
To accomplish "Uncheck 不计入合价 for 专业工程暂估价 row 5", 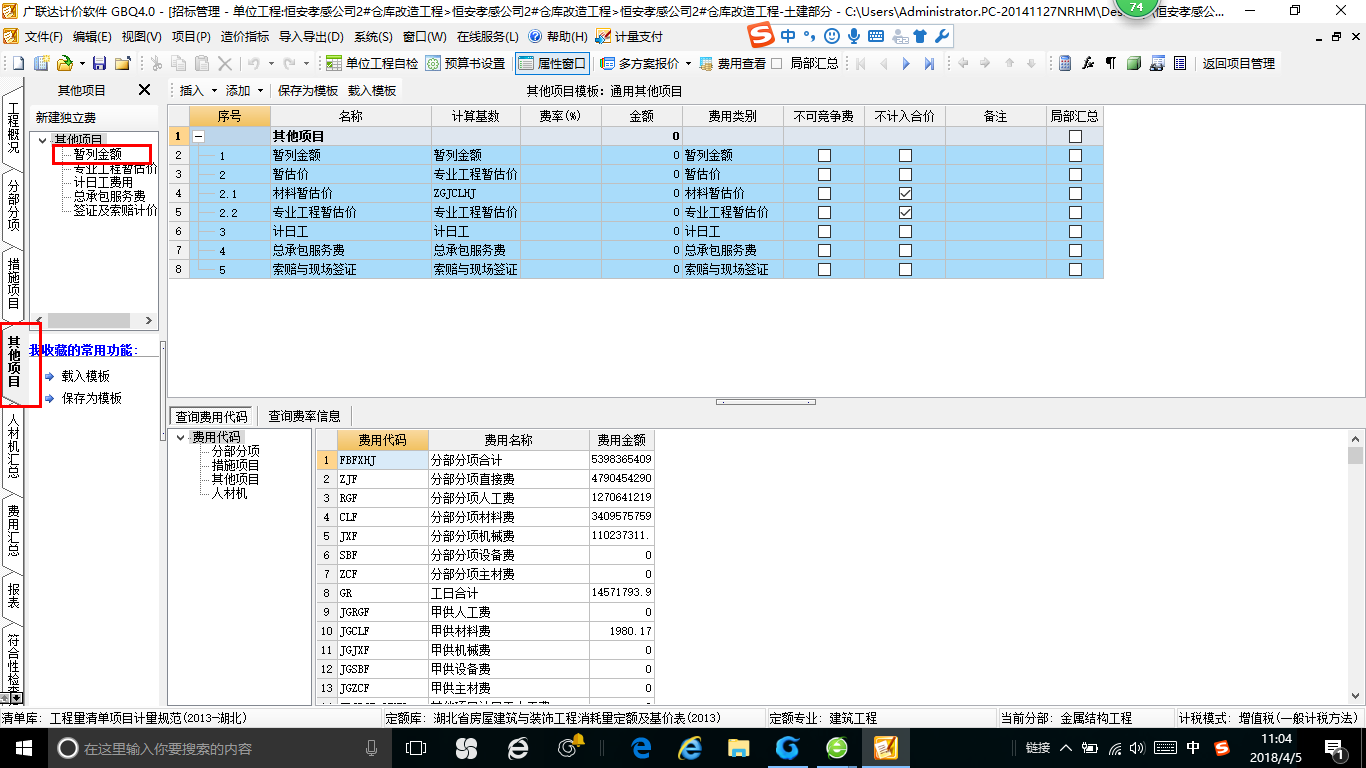I will (905, 212).
